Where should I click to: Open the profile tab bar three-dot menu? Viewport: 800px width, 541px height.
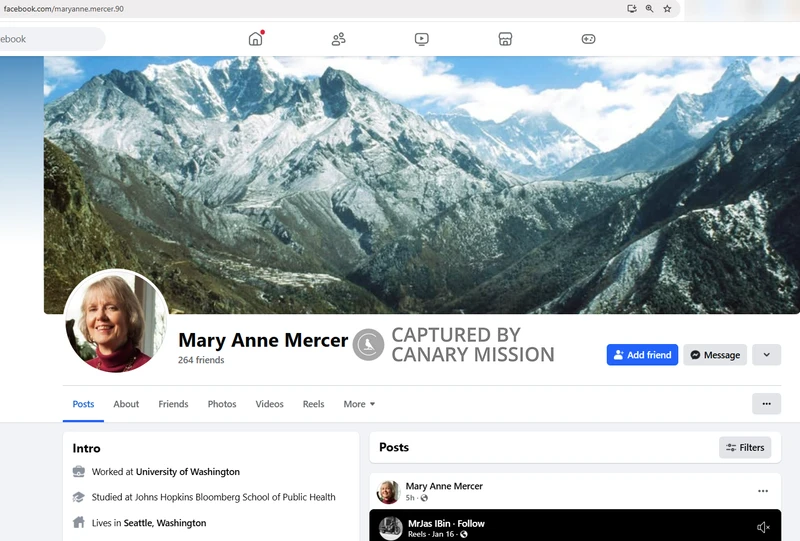point(766,404)
